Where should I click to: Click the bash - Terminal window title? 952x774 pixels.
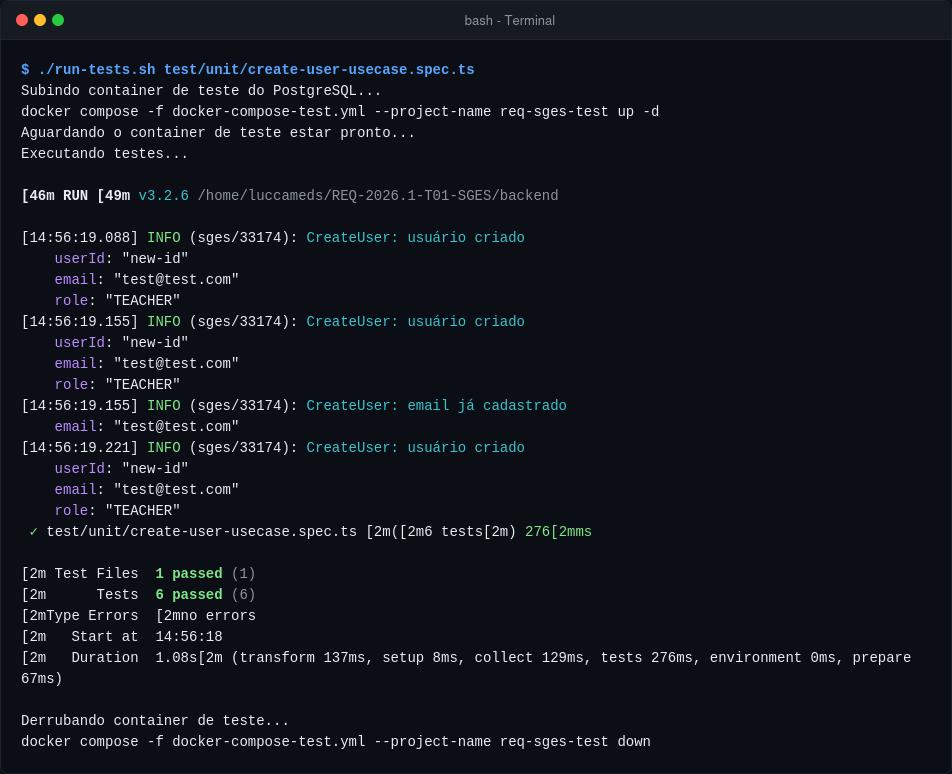point(509,21)
